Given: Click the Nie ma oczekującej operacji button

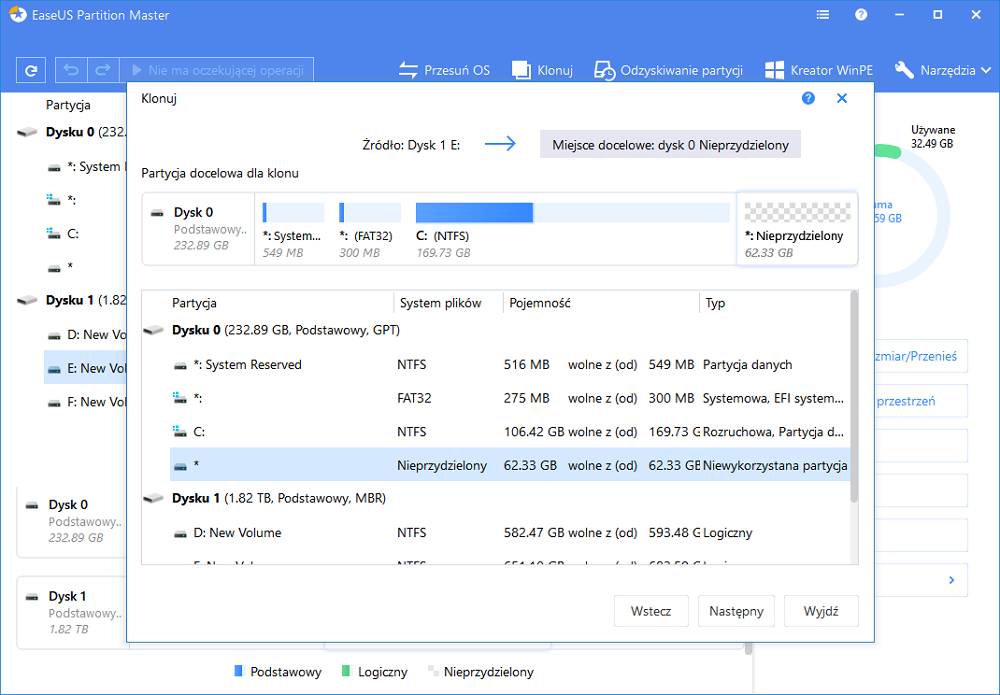Looking at the screenshot, I should [x=217, y=70].
